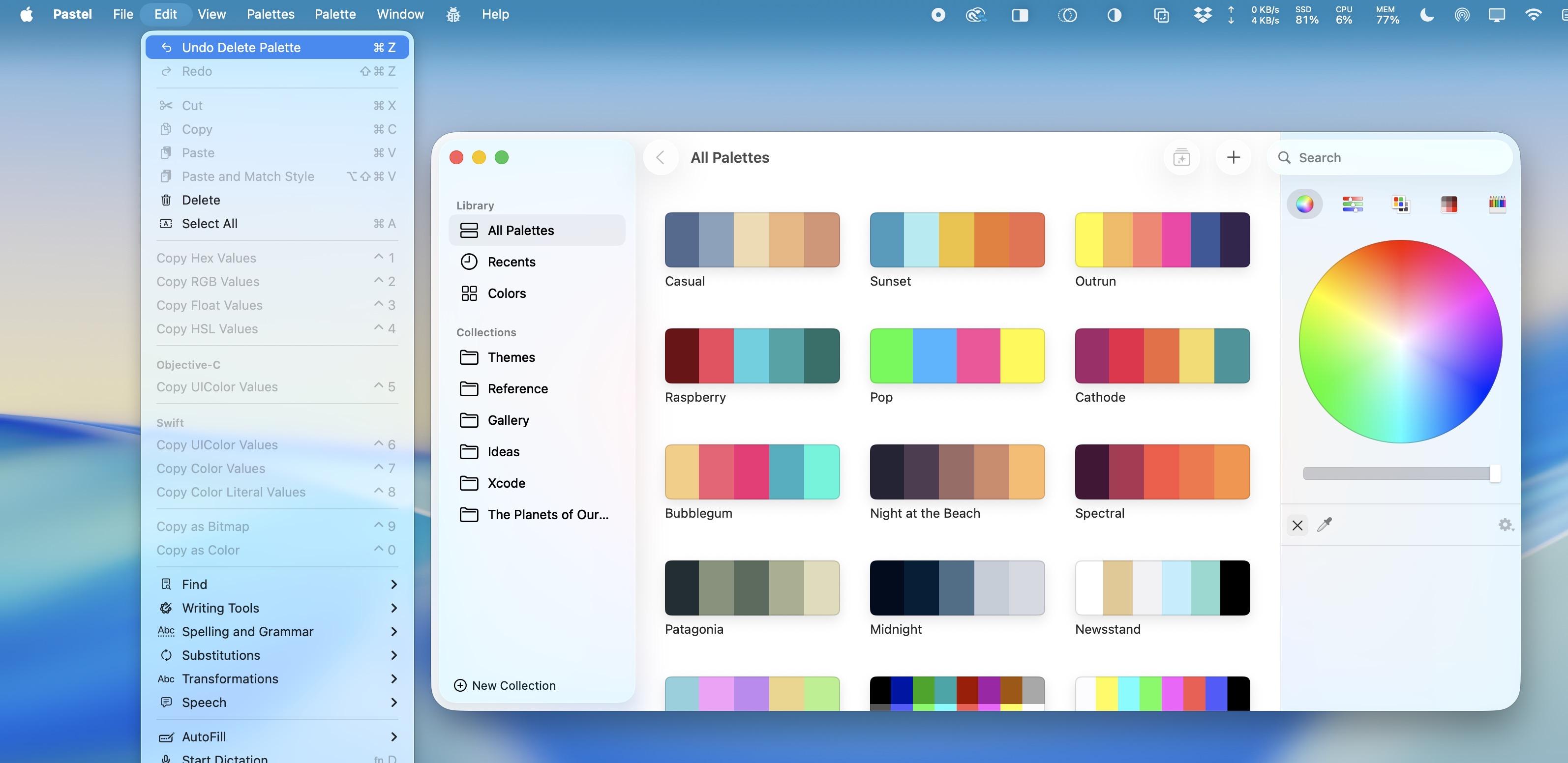Screen dimensions: 1568x763
Task: Select the Midnight palette
Action: pyautogui.click(x=957, y=588)
